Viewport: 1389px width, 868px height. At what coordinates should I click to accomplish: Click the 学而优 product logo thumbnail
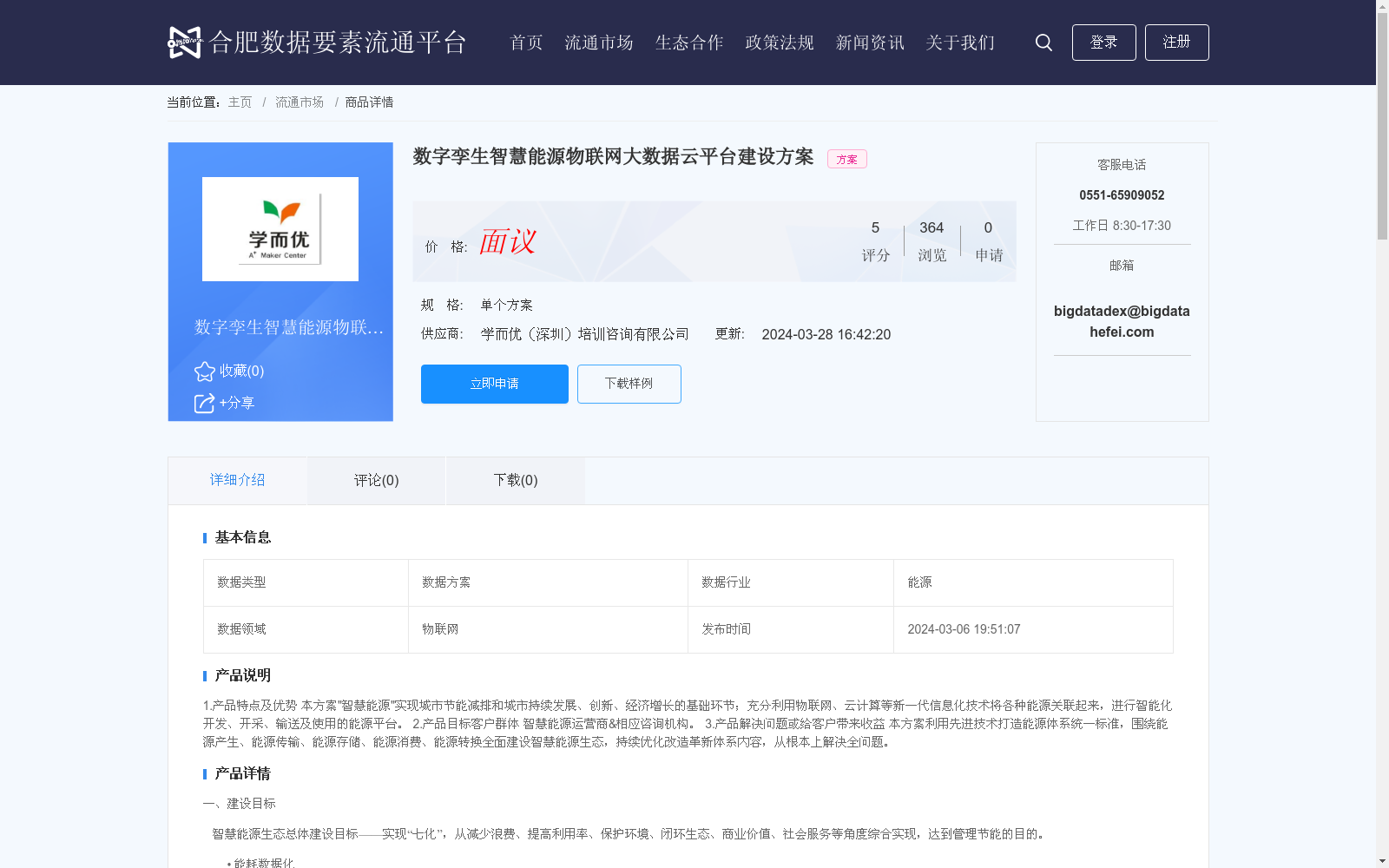click(x=280, y=229)
